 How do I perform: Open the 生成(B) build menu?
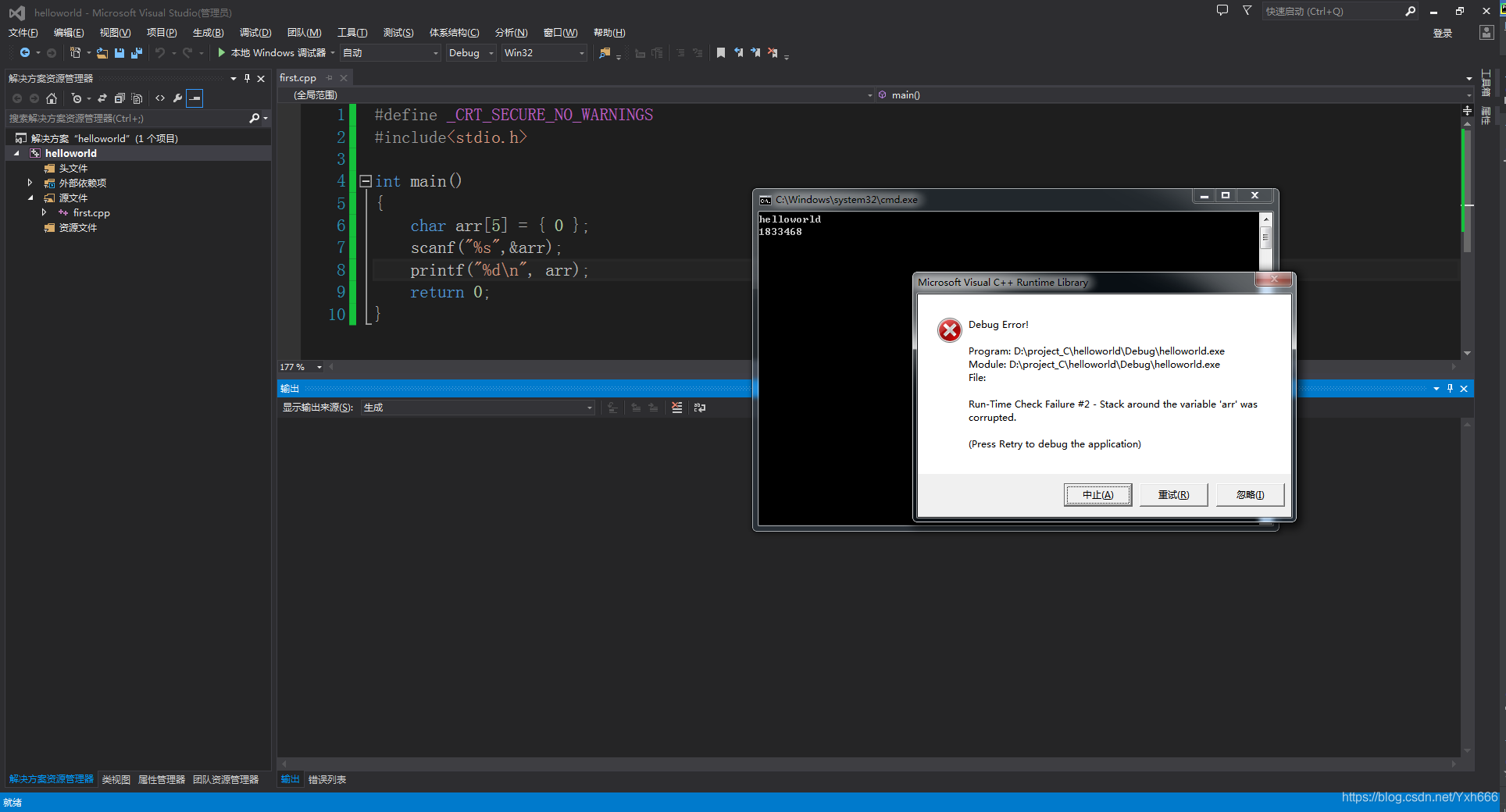pyautogui.click(x=208, y=33)
